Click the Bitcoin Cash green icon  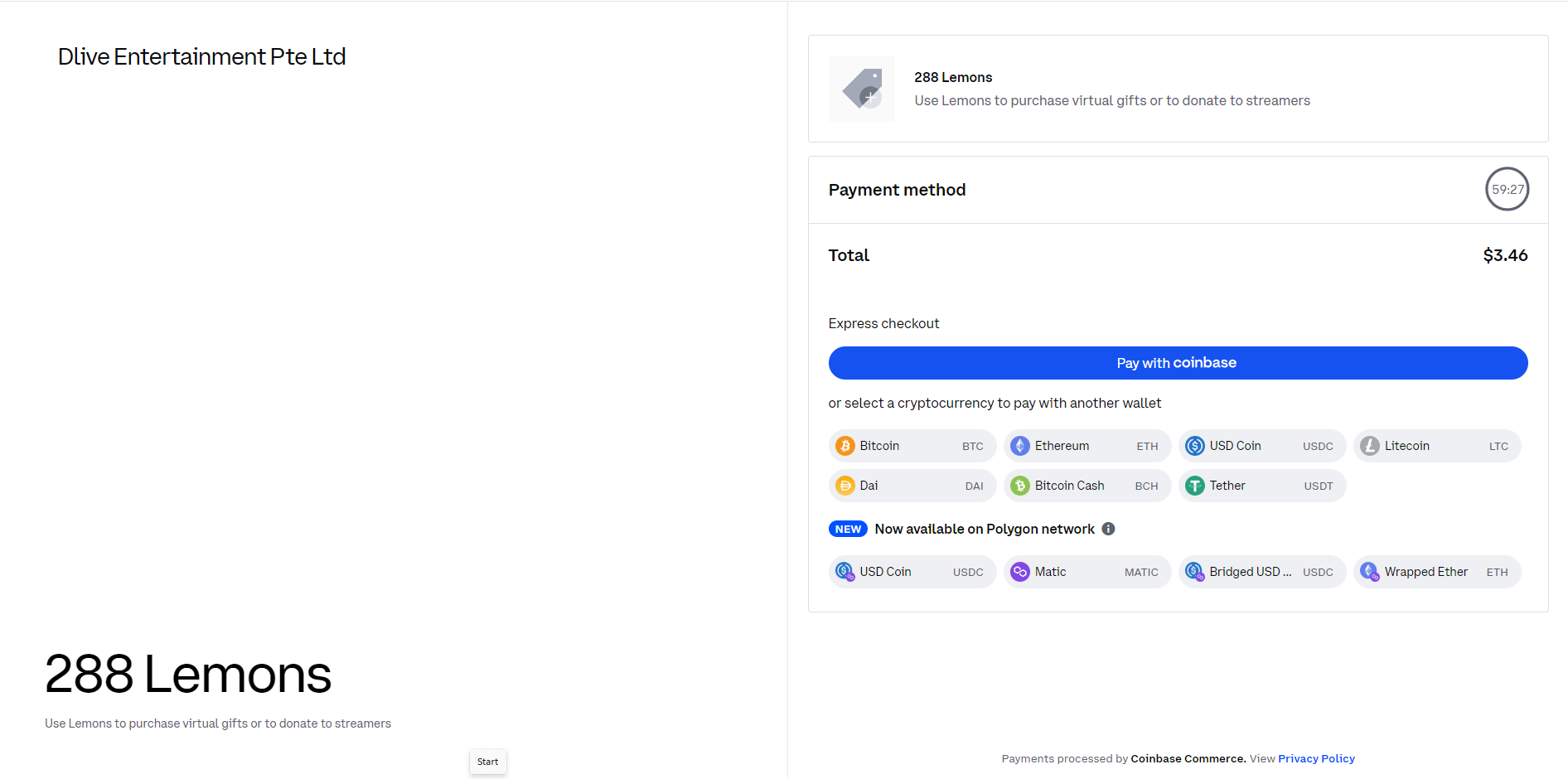1020,486
